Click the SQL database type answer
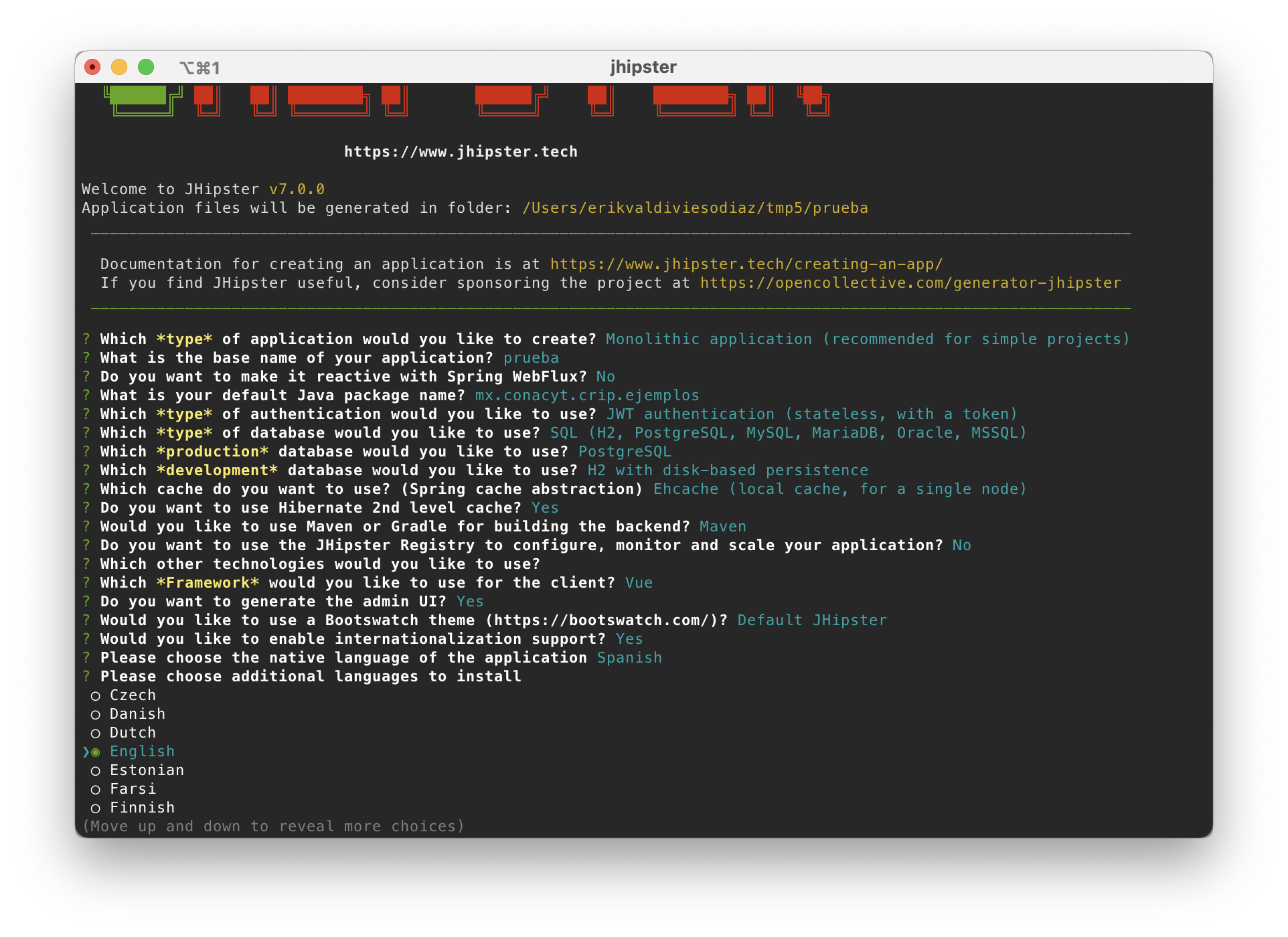This screenshot has height=937, width=1288. [x=789, y=433]
